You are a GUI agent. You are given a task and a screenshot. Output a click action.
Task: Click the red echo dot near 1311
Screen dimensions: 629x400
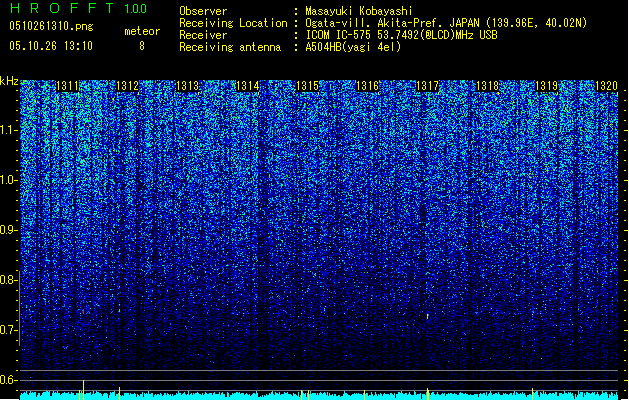[x=83, y=311]
